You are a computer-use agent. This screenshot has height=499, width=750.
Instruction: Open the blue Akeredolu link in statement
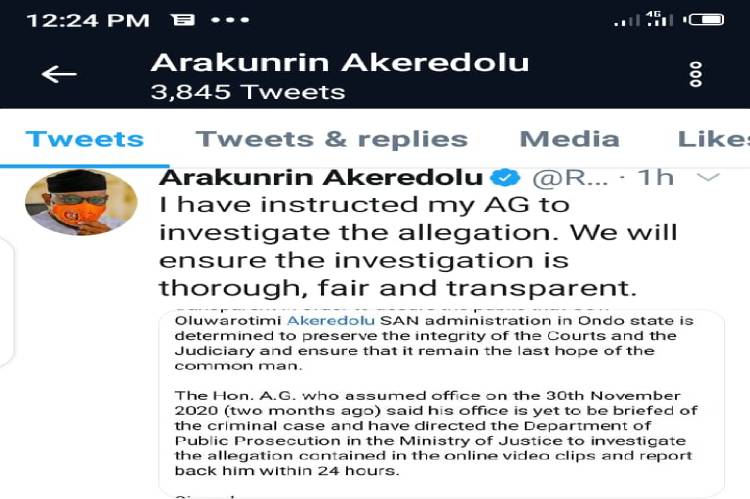[x=331, y=321]
